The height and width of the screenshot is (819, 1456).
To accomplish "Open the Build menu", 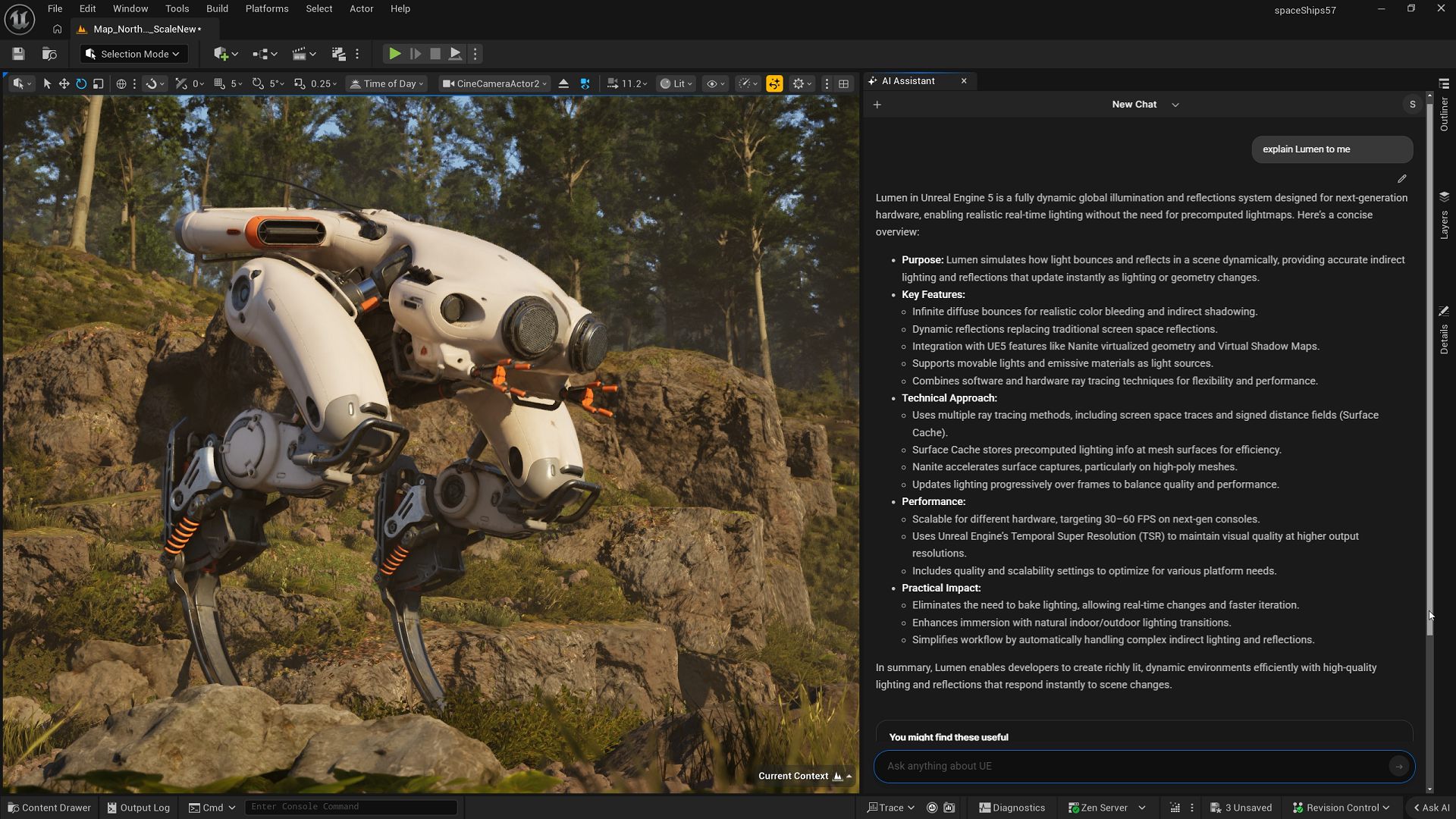I will coord(217,8).
